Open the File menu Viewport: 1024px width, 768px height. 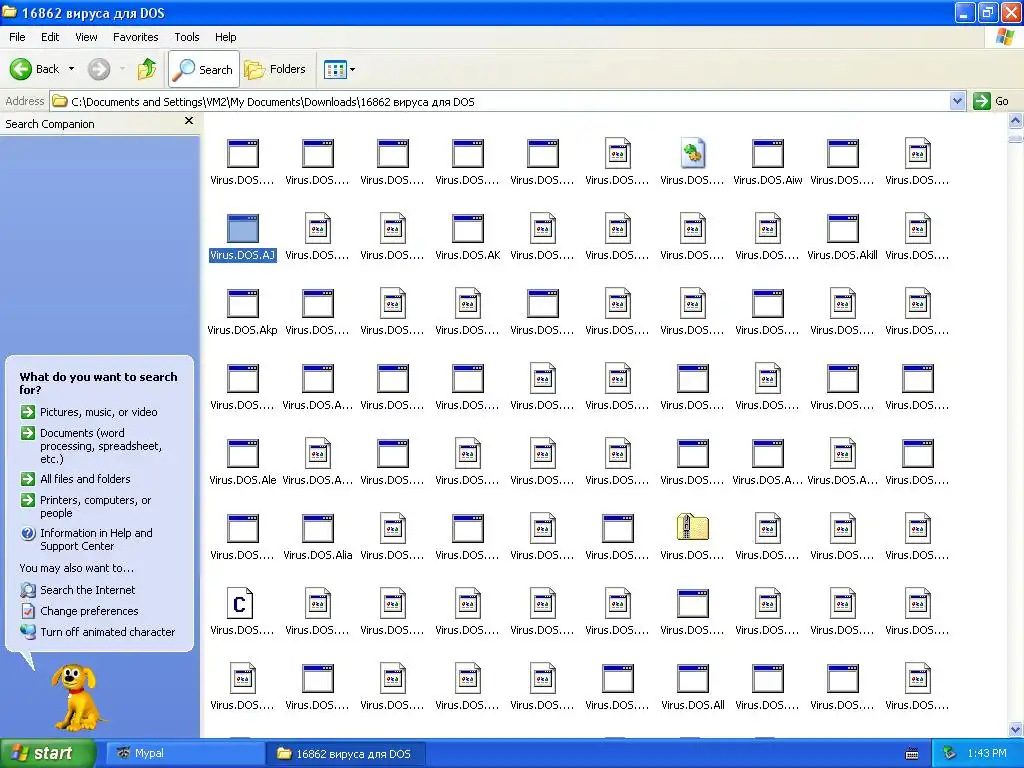click(x=17, y=37)
